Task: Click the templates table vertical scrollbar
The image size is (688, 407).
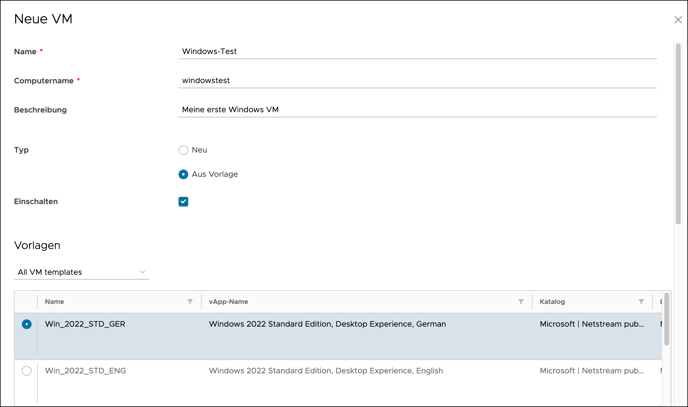Action: click(666, 319)
